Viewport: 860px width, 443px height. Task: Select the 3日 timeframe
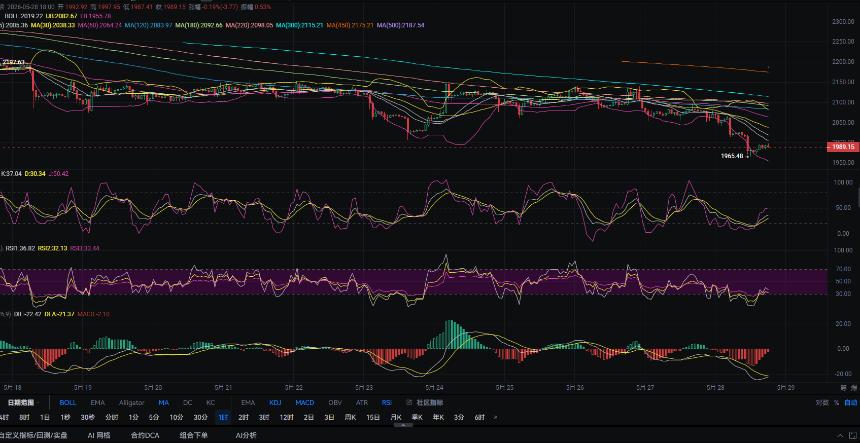[329, 417]
